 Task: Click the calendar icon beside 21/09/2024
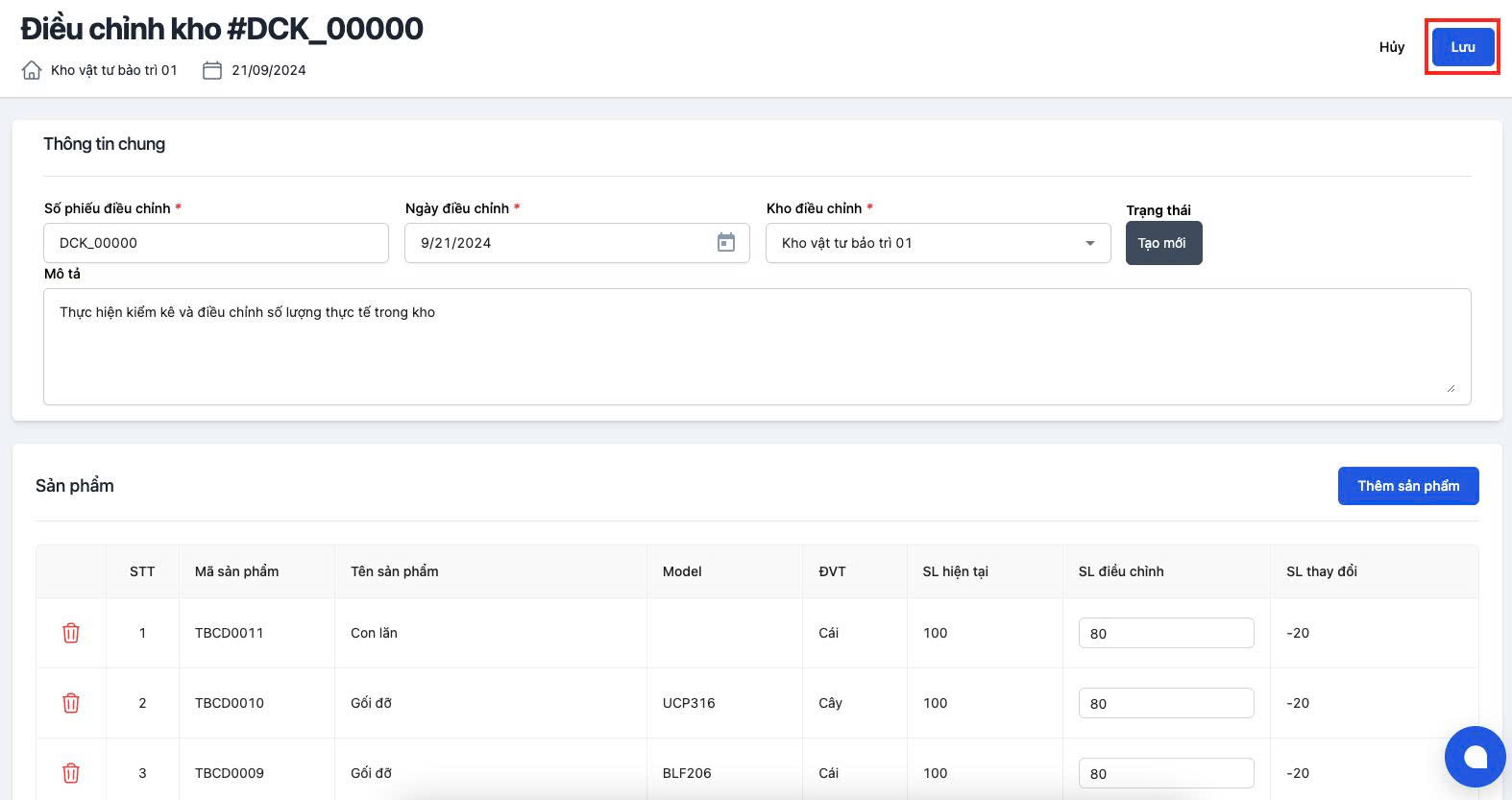point(212,70)
